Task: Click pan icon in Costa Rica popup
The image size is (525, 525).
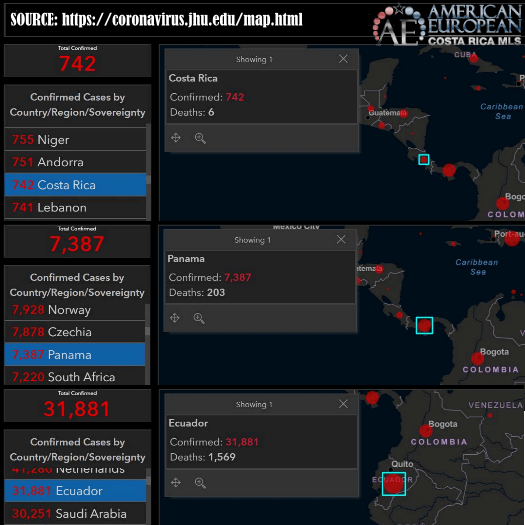Action: point(176,138)
